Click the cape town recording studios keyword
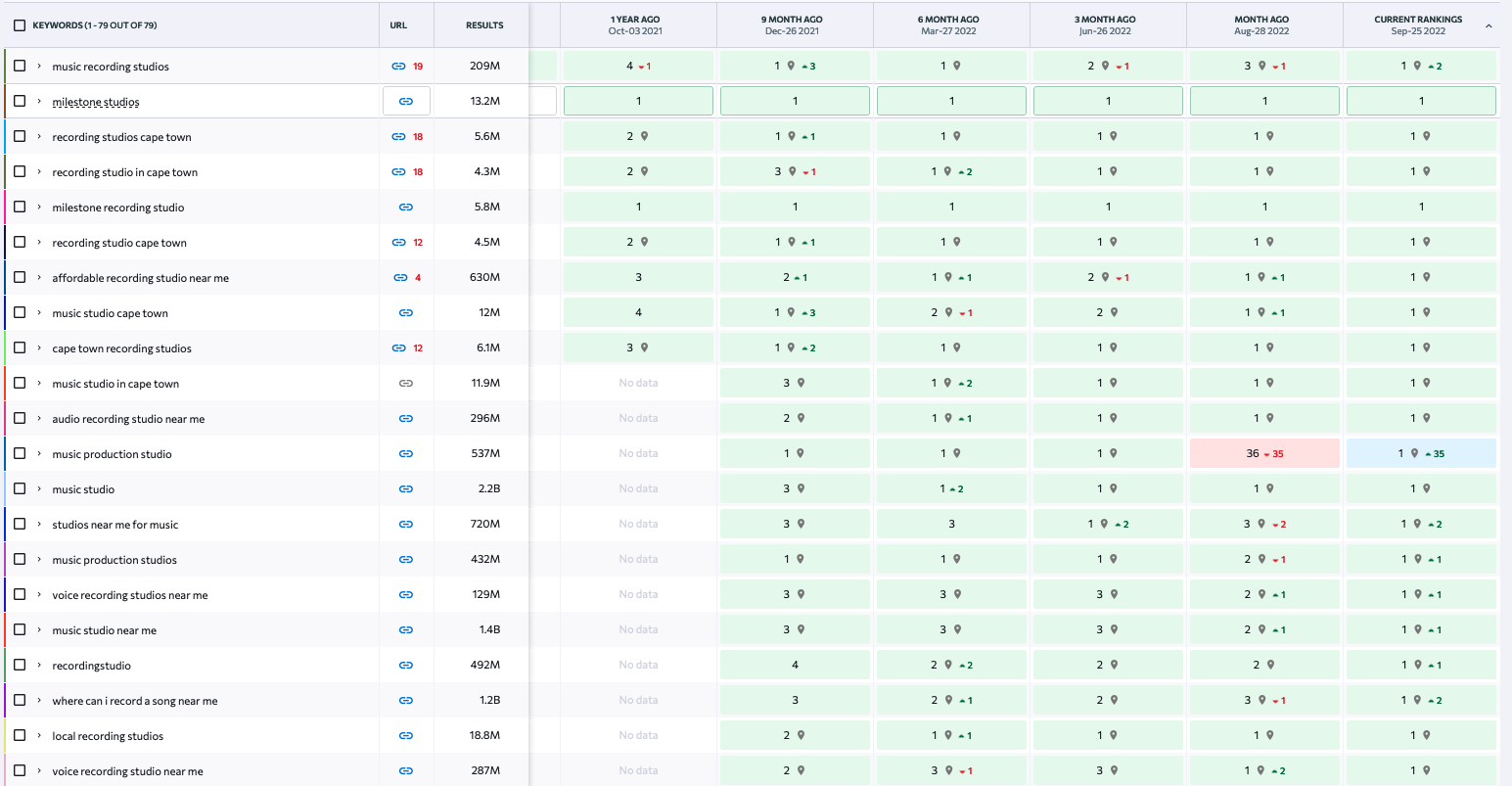Screen dimensions: 1512x786 121,348
